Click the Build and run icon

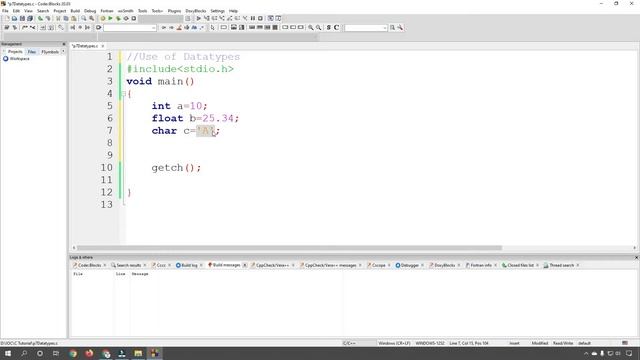[118, 18]
